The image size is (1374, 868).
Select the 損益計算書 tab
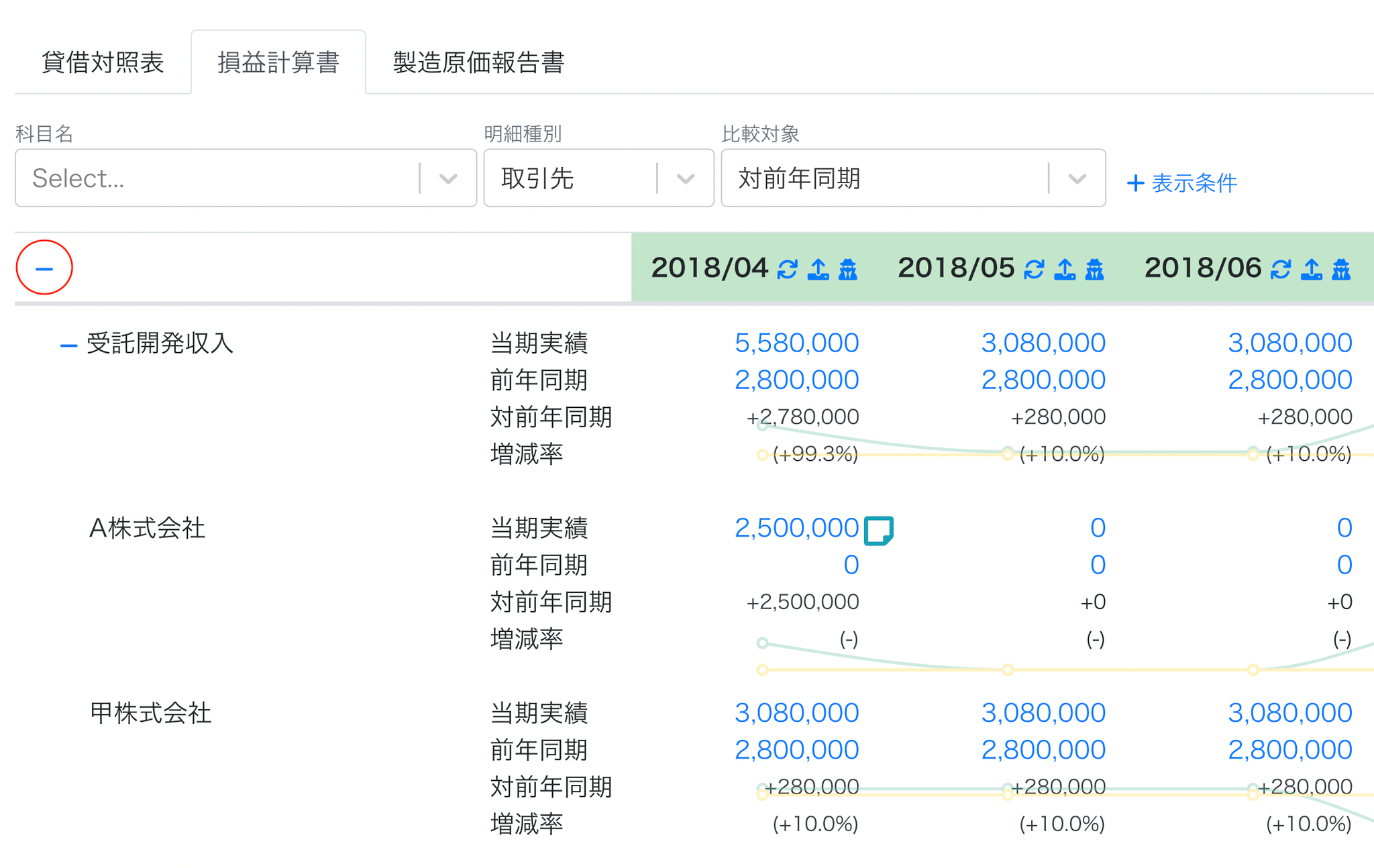pyautogui.click(x=278, y=62)
